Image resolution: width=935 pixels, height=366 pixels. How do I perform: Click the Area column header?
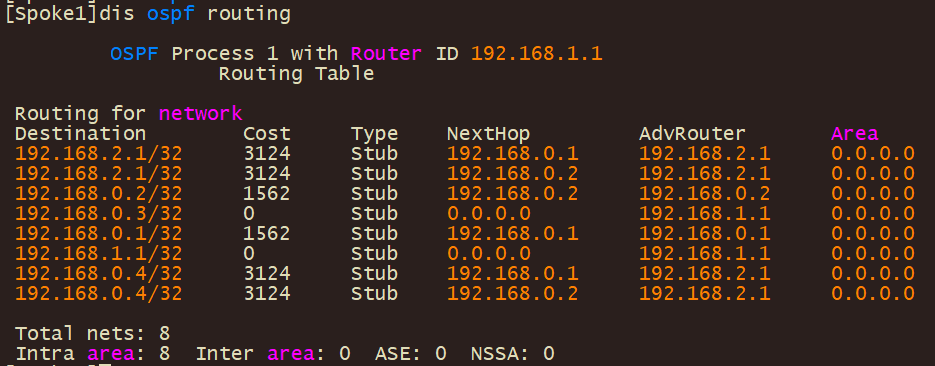tap(854, 133)
